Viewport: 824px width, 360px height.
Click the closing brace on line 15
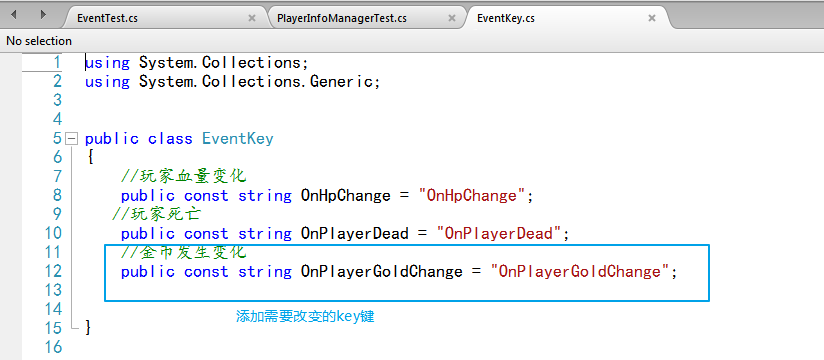pos(88,328)
